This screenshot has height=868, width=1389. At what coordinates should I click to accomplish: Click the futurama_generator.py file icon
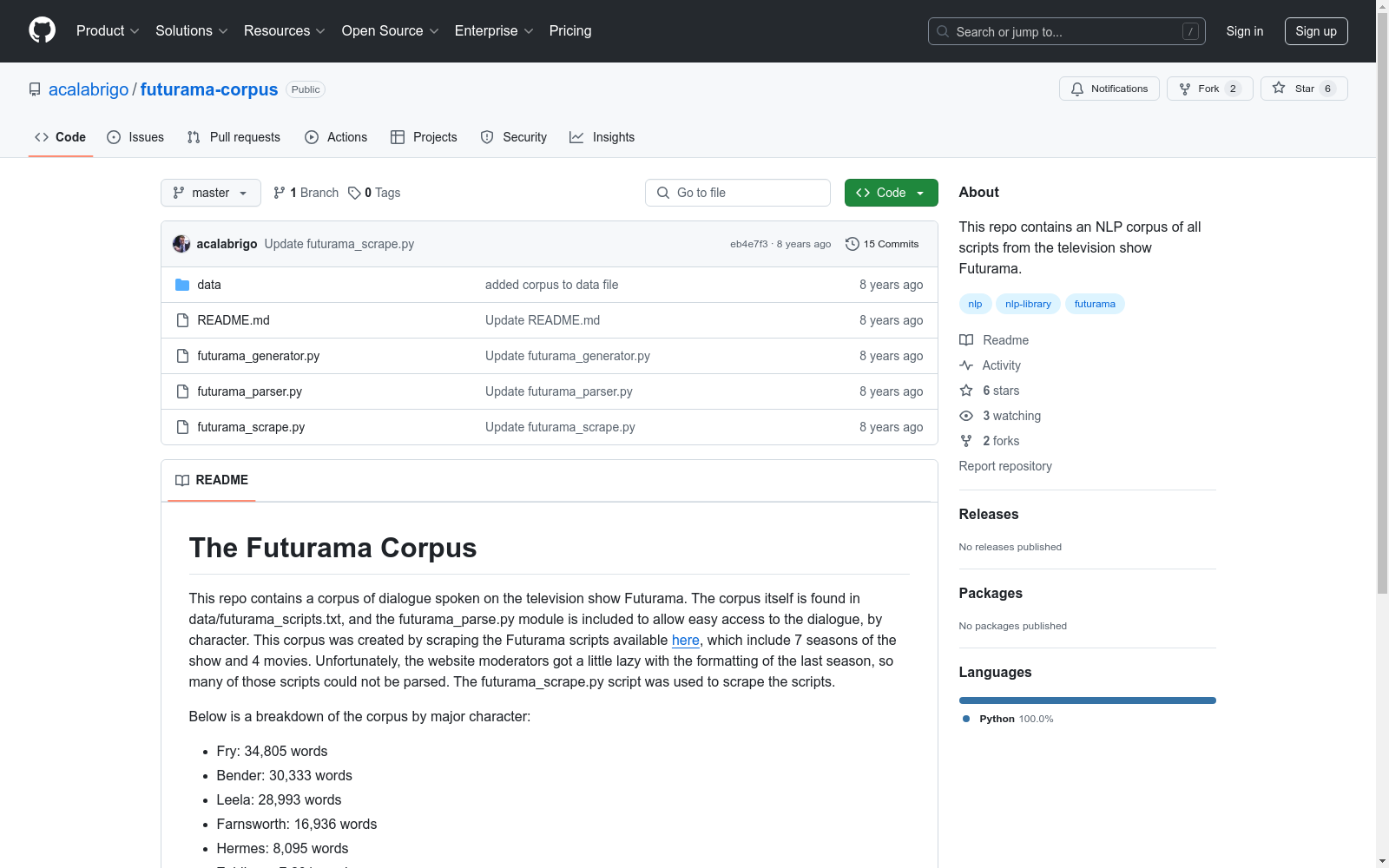[182, 356]
